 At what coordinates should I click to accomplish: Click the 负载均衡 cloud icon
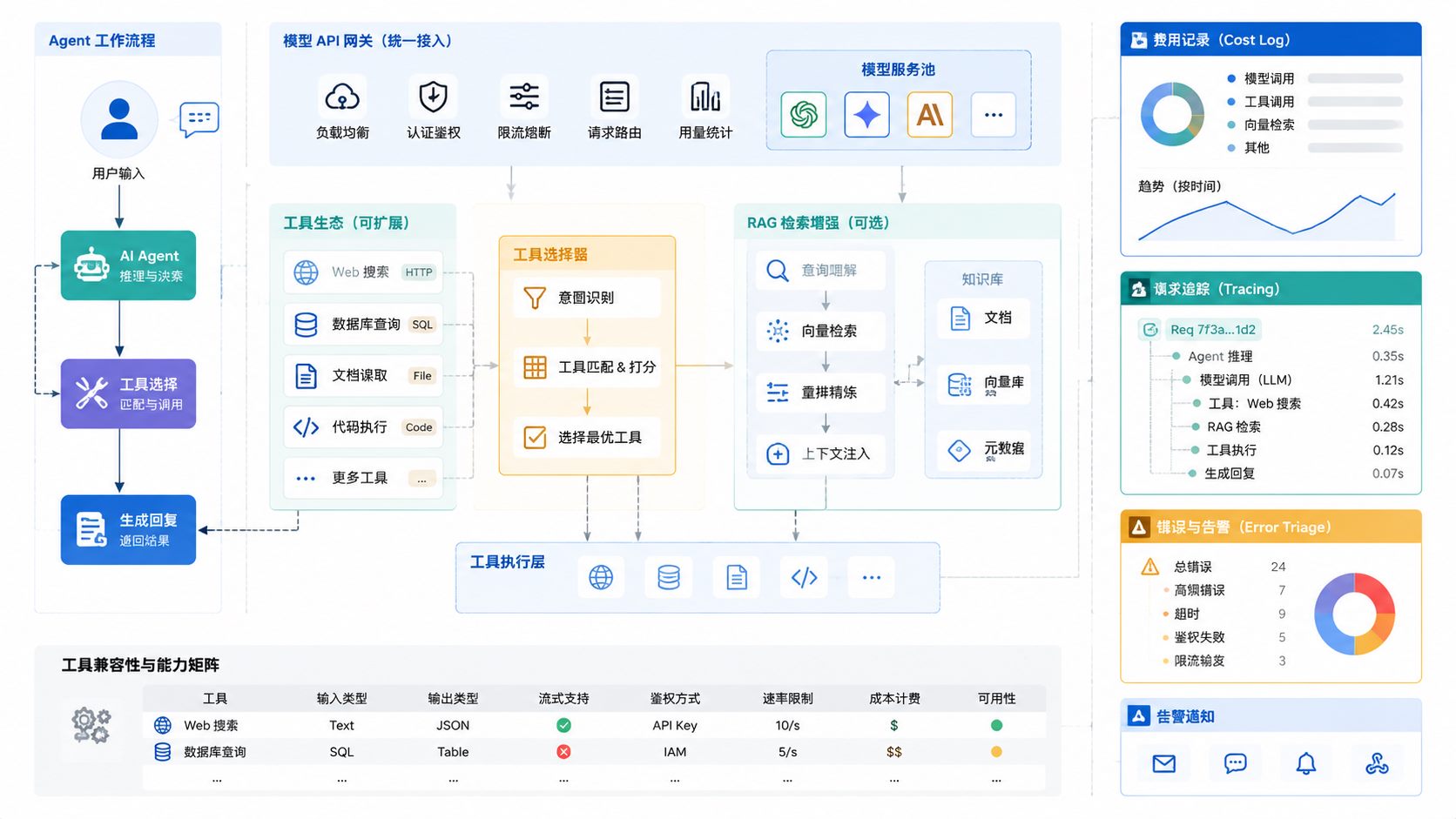[x=342, y=97]
